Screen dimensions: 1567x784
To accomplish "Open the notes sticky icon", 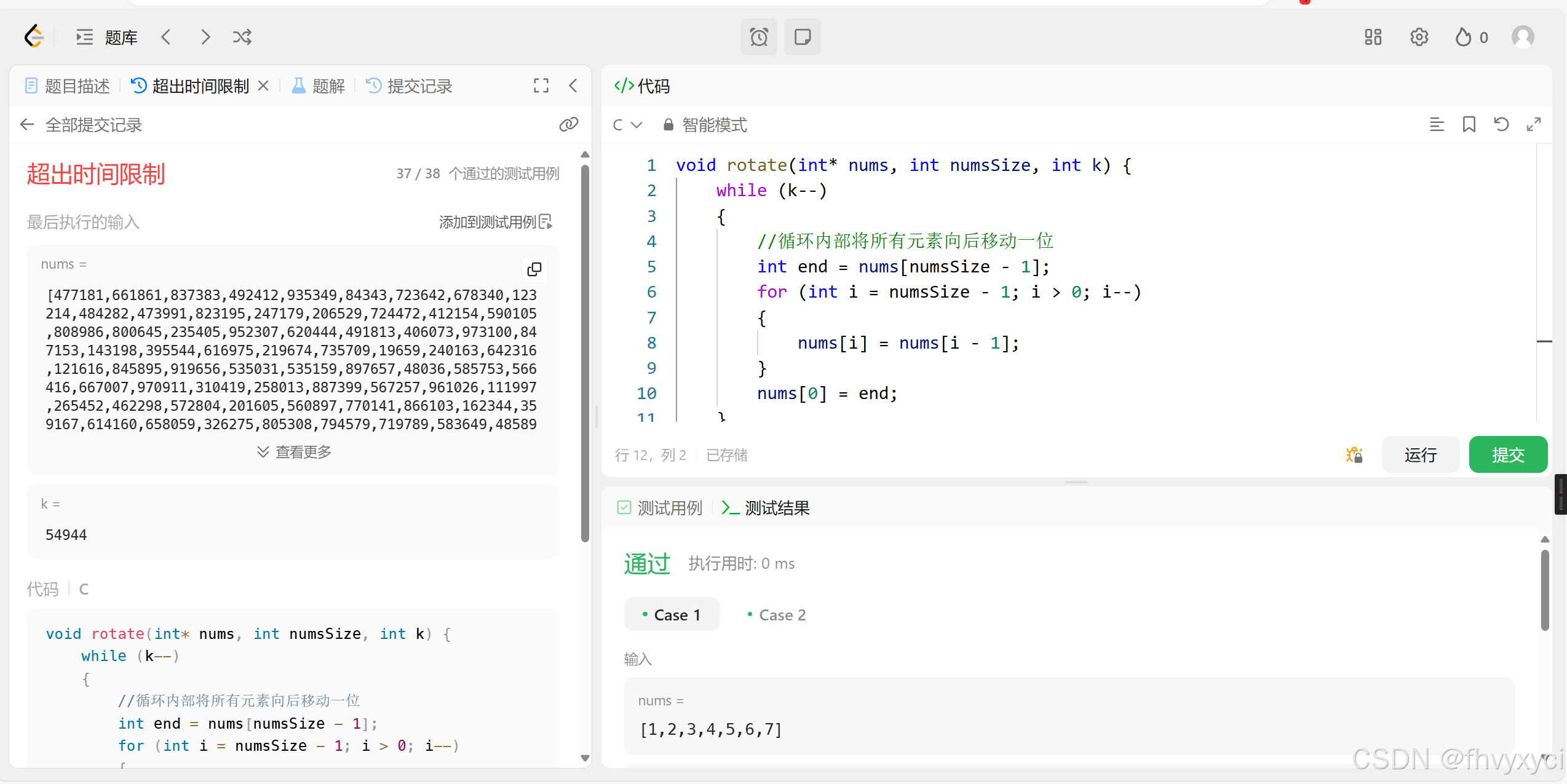I will (803, 38).
